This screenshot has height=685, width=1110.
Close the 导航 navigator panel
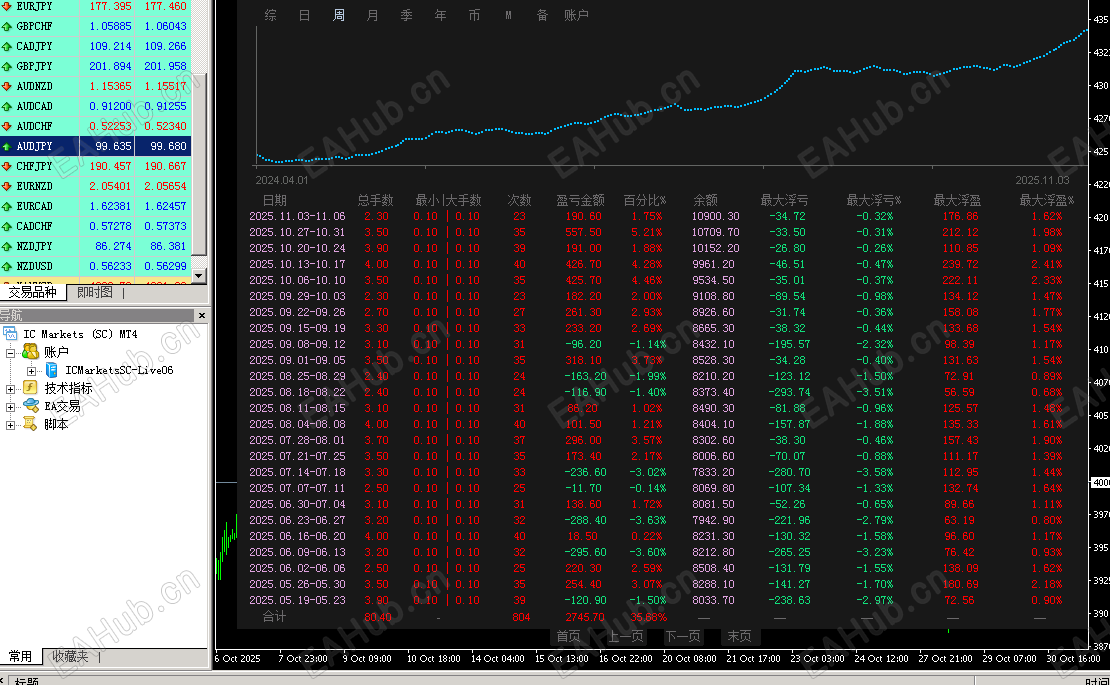pos(202,316)
